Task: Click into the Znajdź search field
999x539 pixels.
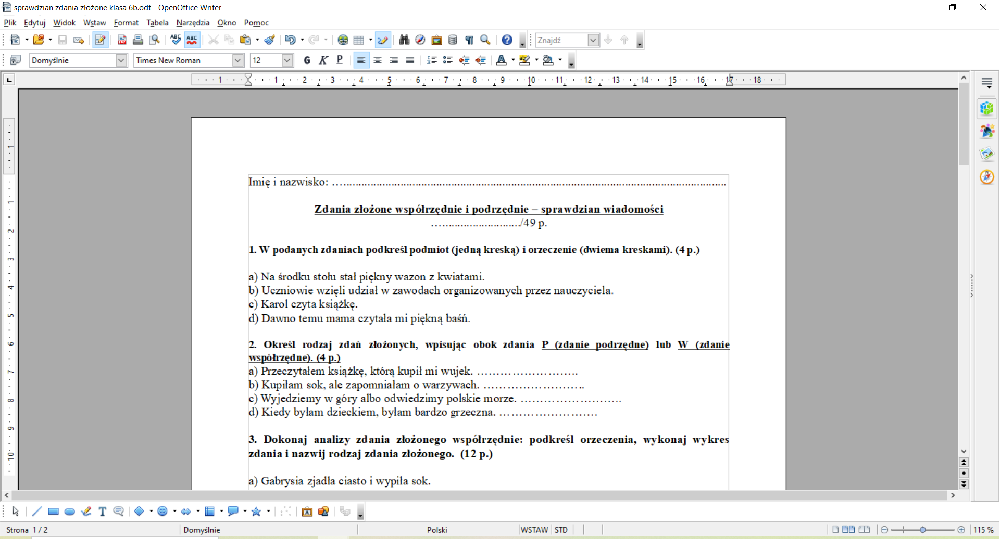Action: tap(560, 40)
